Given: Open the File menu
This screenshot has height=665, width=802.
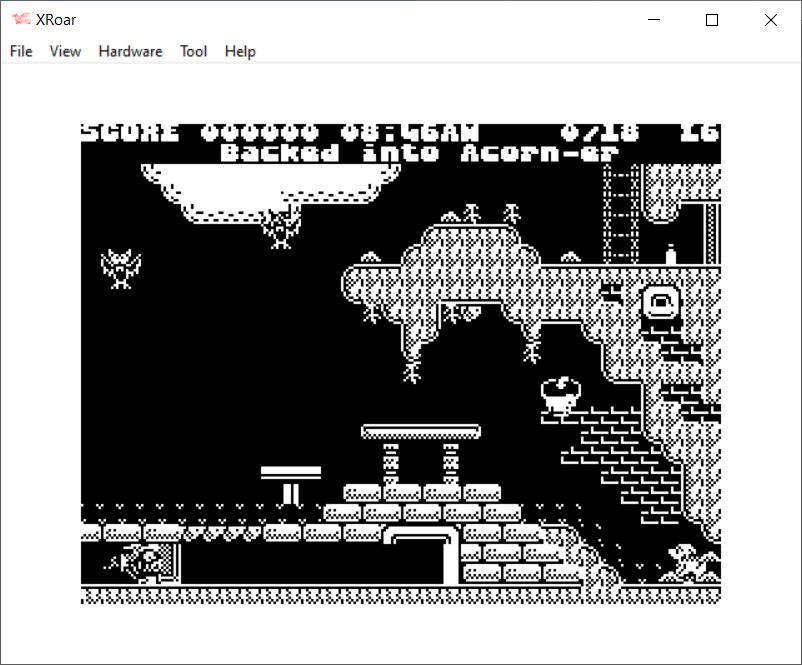Looking at the screenshot, I should coord(21,51).
